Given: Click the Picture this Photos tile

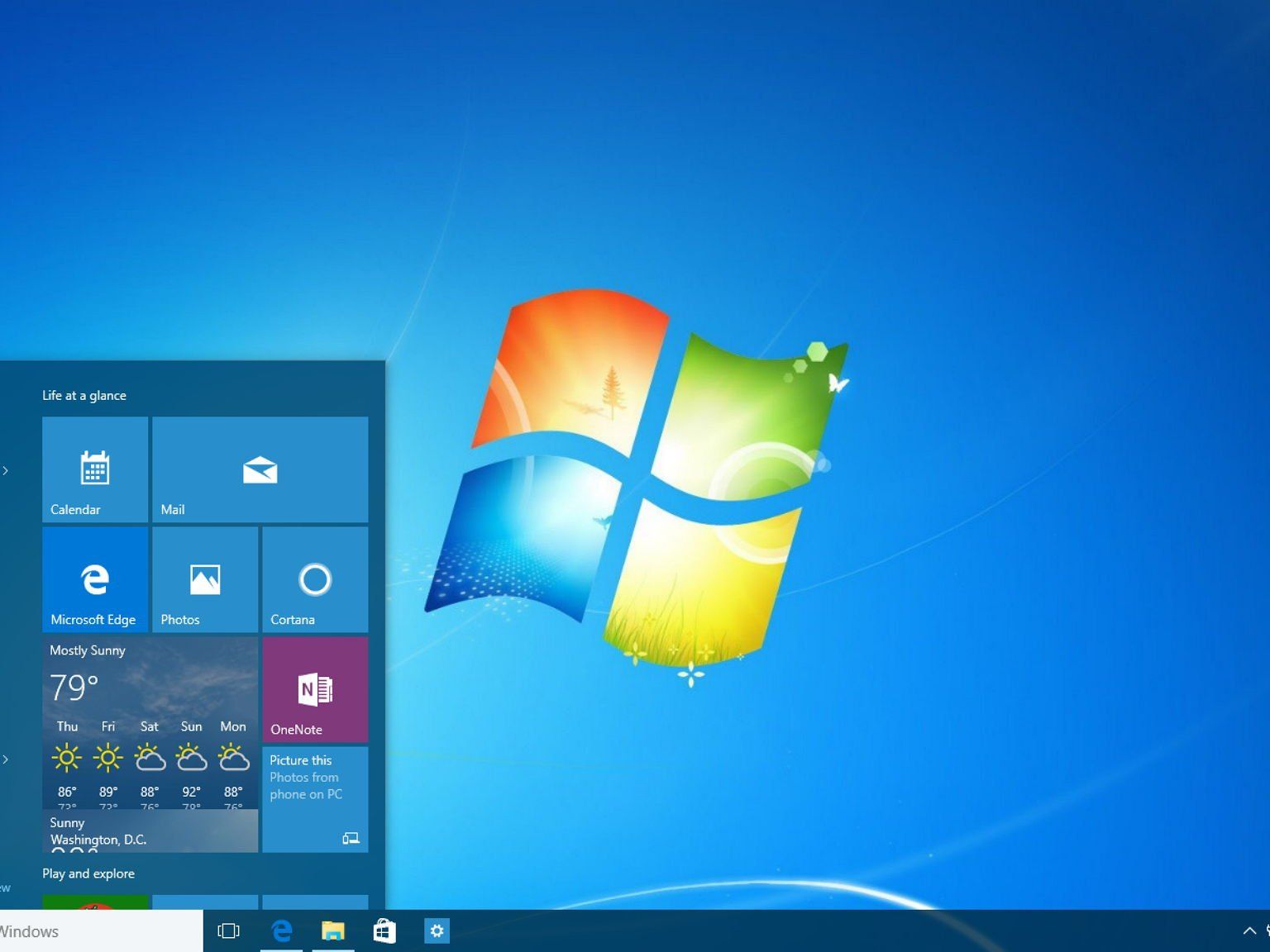Looking at the screenshot, I should (314, 797).
